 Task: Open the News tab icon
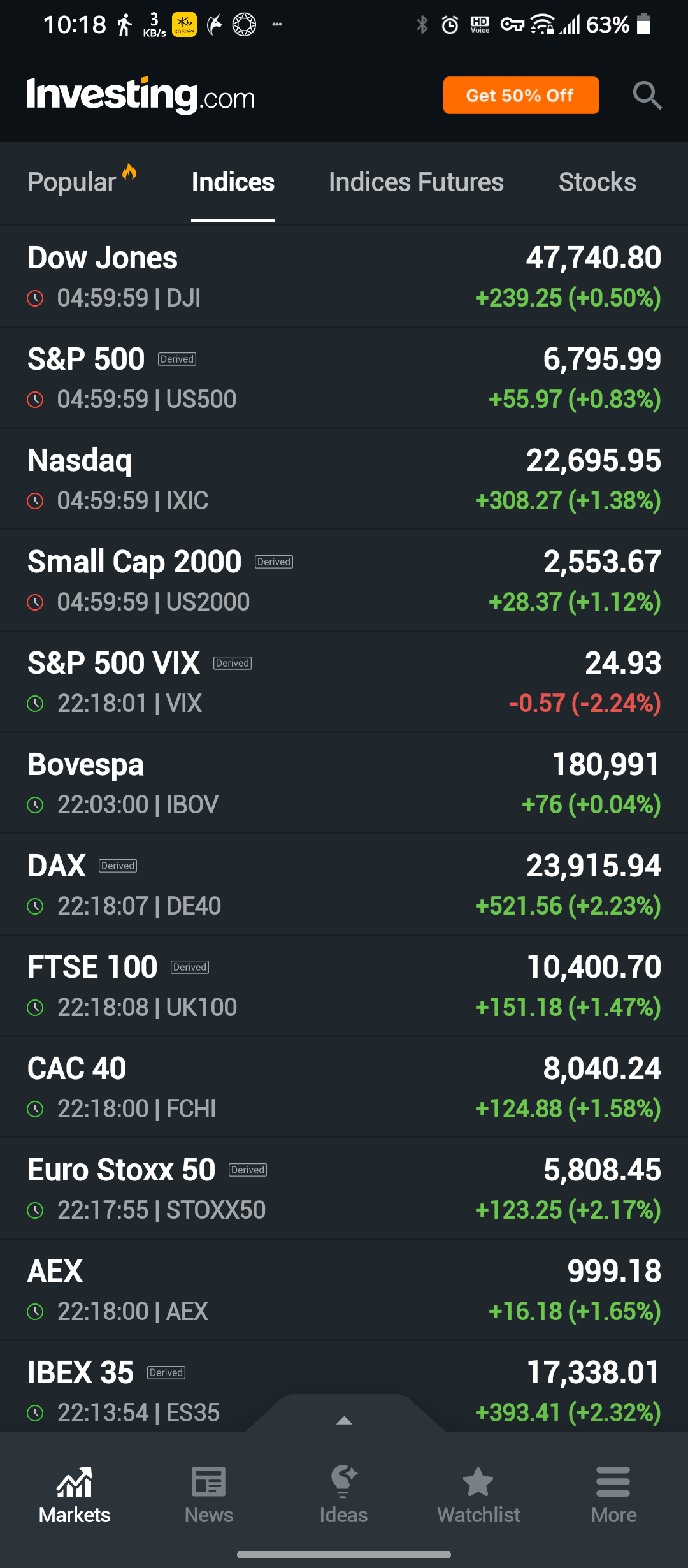pyautogui.click(x=209, y=1481)
